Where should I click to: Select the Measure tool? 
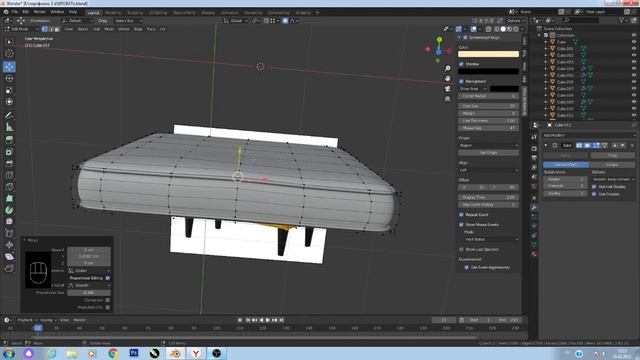click(x=9, y=127)
